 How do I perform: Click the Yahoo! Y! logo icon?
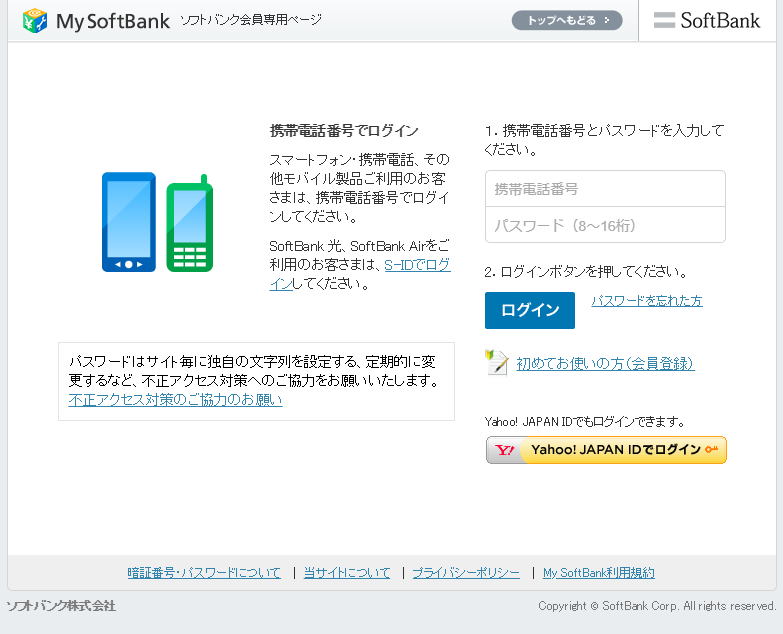click(x=505, y=450)
